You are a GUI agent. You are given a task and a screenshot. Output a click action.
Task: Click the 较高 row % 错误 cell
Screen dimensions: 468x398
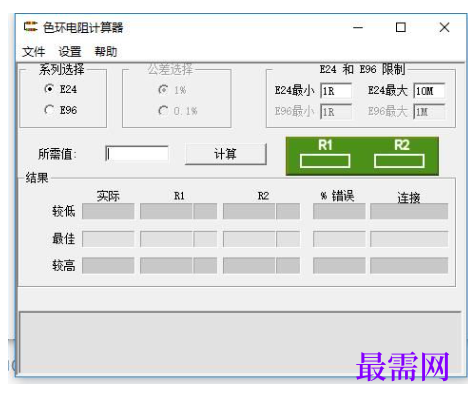(x=339, y=266)
